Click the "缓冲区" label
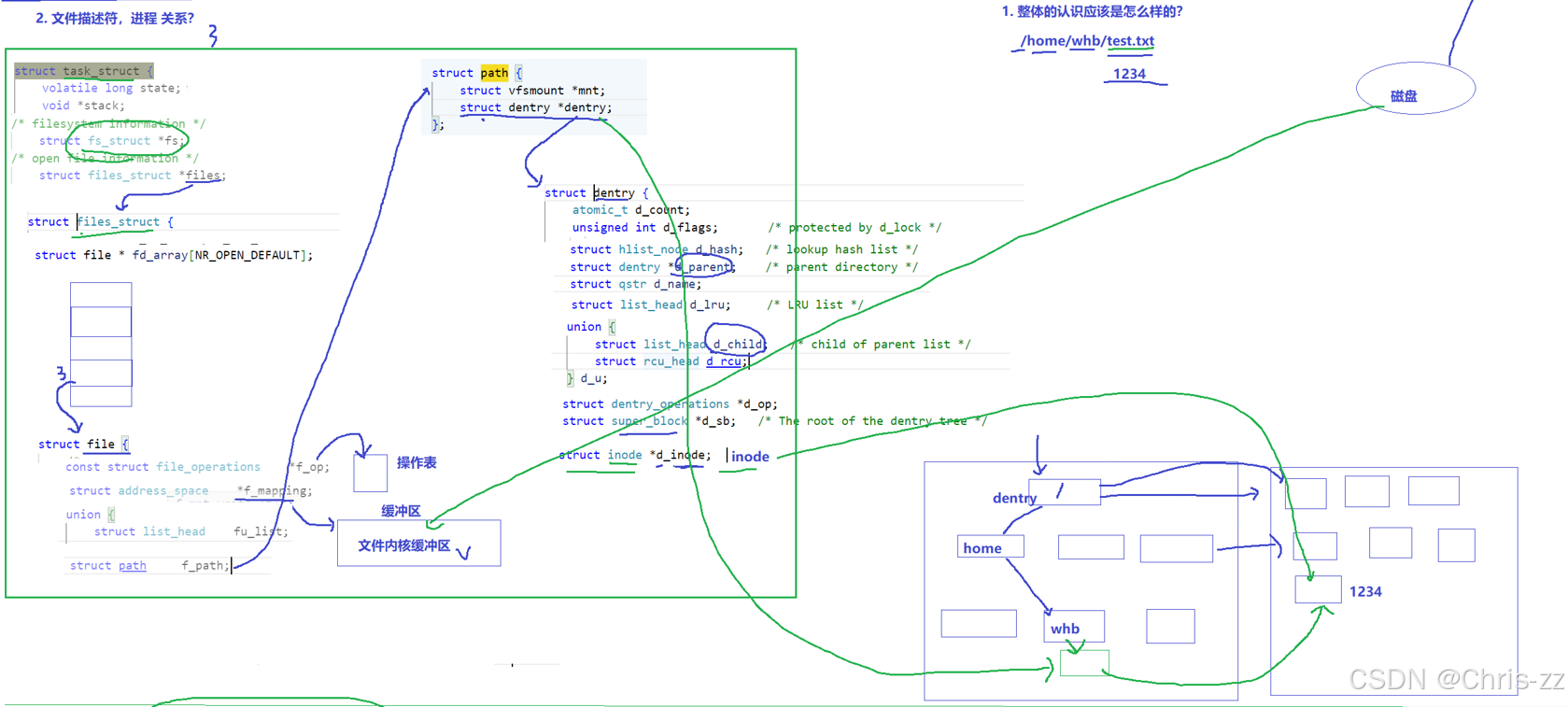 coord(401,511)
